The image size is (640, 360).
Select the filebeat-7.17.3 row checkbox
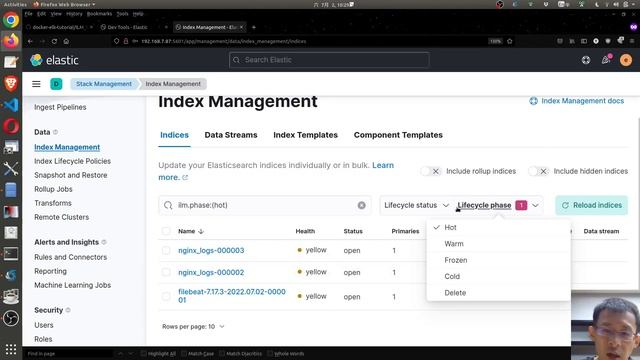(166, 297)
